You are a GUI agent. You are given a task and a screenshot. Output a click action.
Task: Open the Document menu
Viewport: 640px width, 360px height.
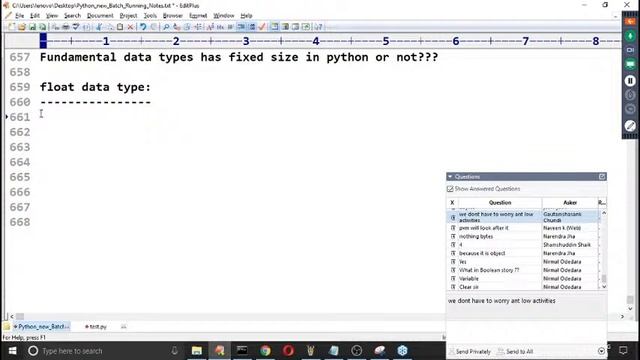[100, 16]
